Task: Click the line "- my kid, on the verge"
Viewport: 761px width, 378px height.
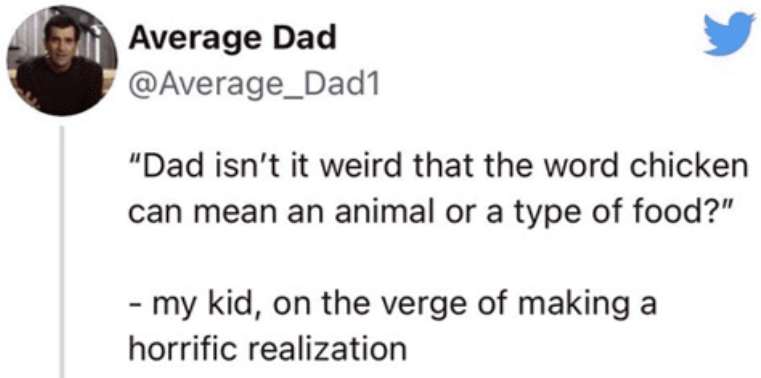Action: (x=392, y=306)
